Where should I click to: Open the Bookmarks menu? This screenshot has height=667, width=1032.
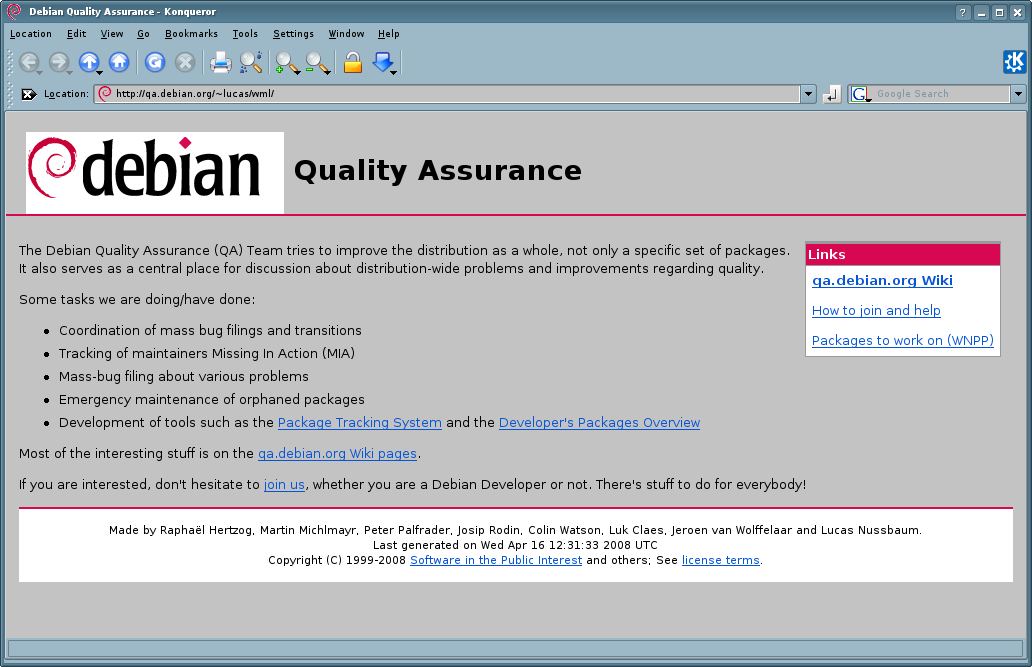(x=191, y=34)
